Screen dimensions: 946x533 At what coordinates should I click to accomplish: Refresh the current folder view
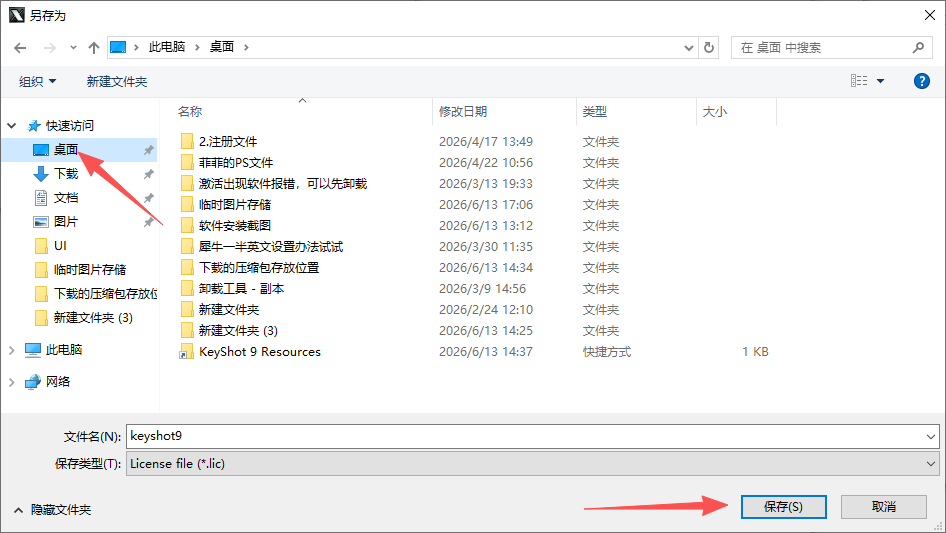point(709,48)
